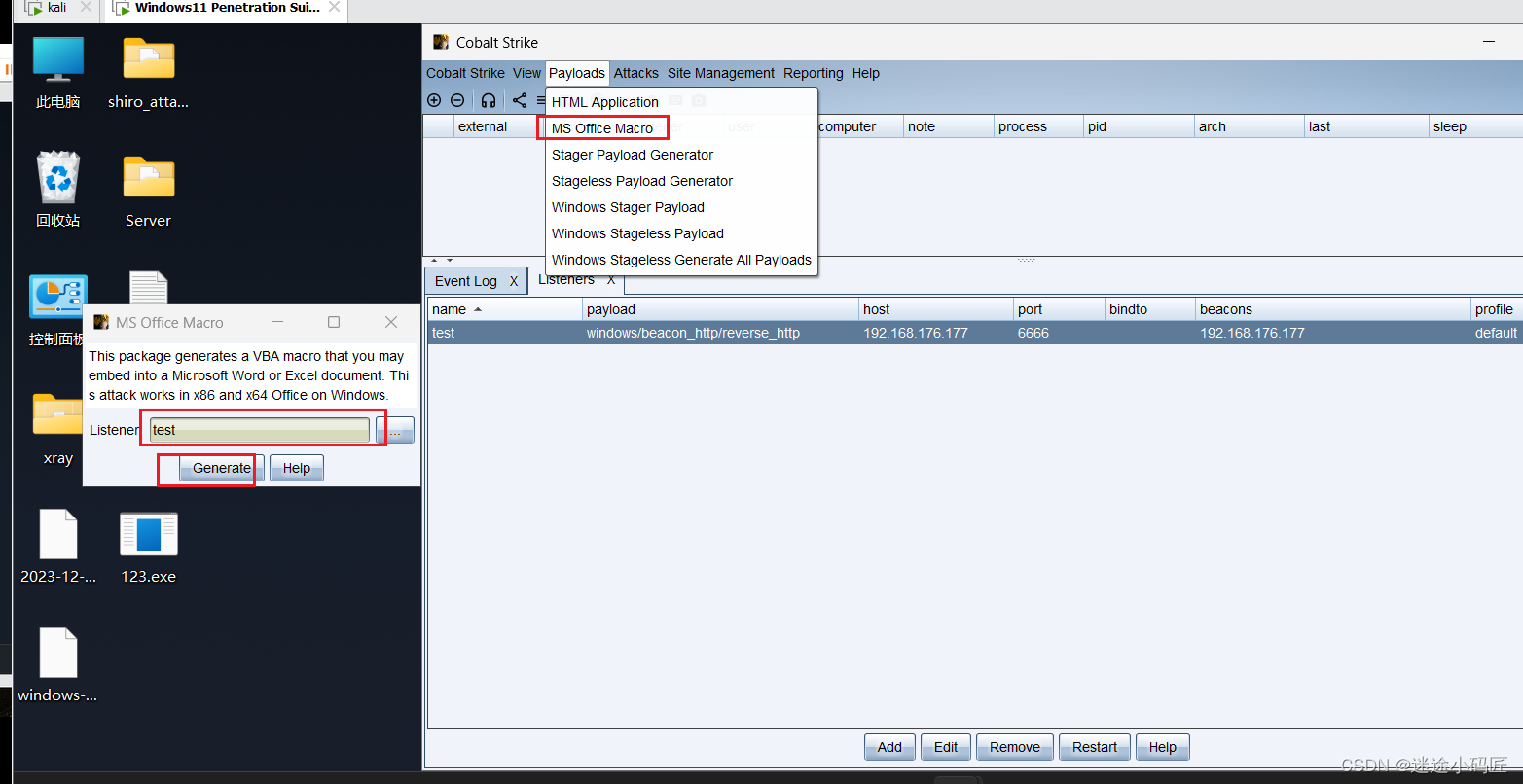Screen dimensions: 1523x784
Task: Select the 2023-12-... desktop file
Action: click(x=58, y=548)
